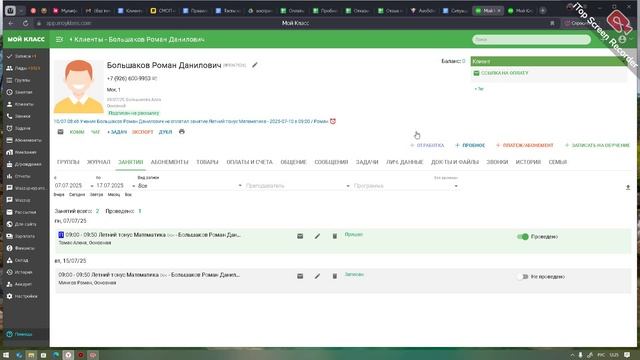Open the end date 17.07.2025 picker

[x=116, y=186]
